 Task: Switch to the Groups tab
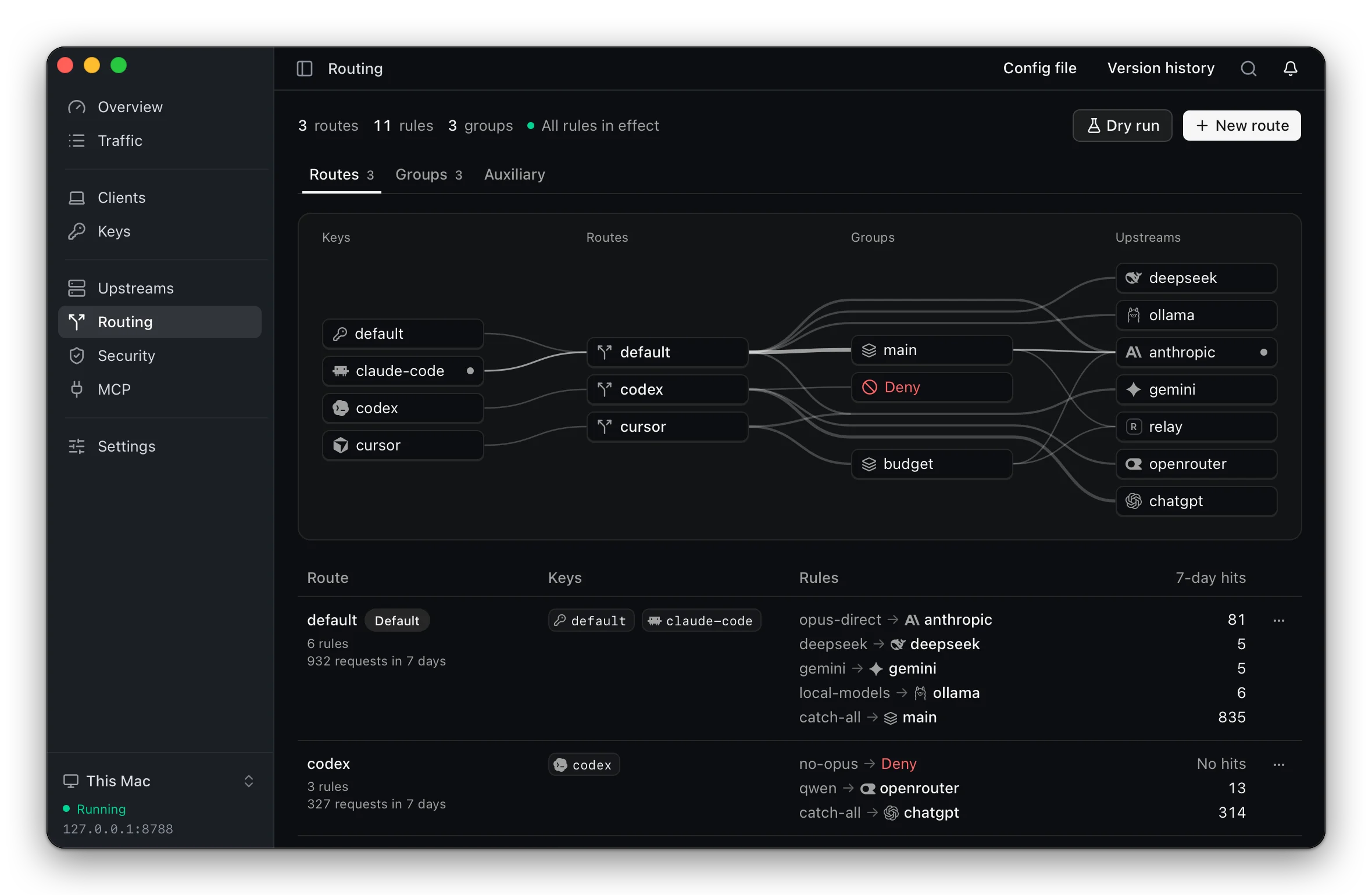pyautogui.click(x=428, y=174)
